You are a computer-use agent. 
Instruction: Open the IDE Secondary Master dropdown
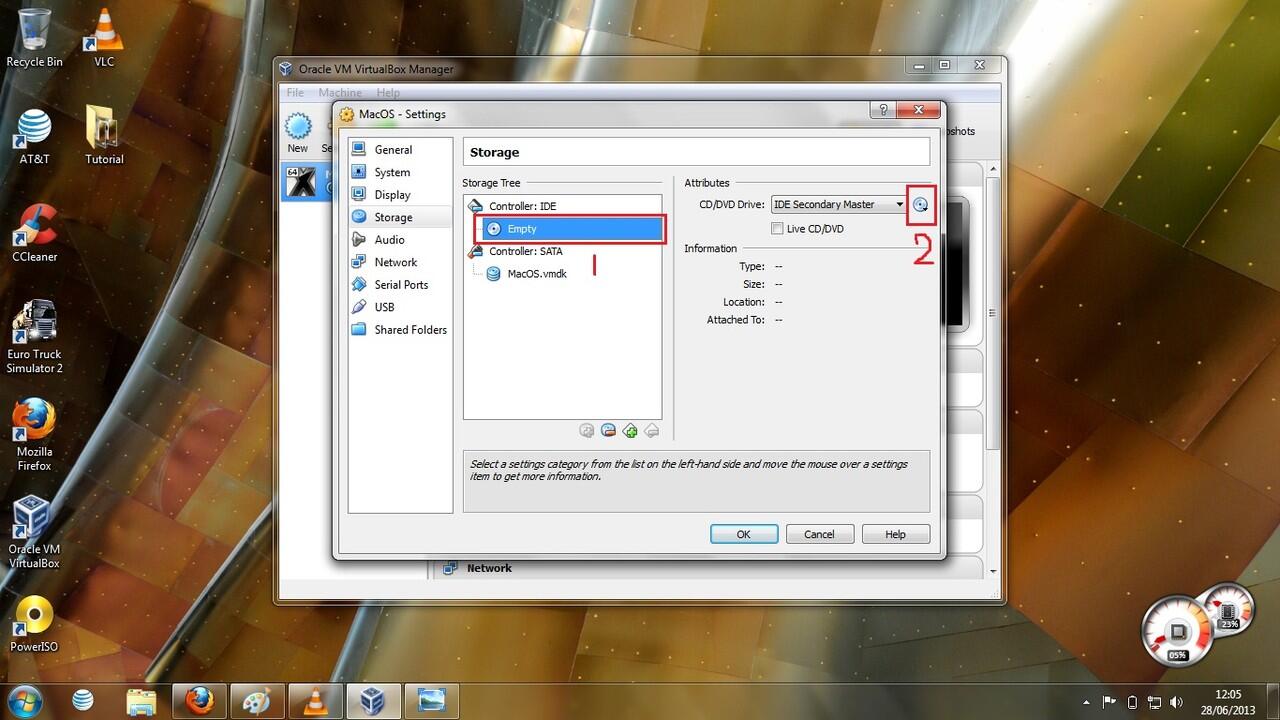point(838,204)
